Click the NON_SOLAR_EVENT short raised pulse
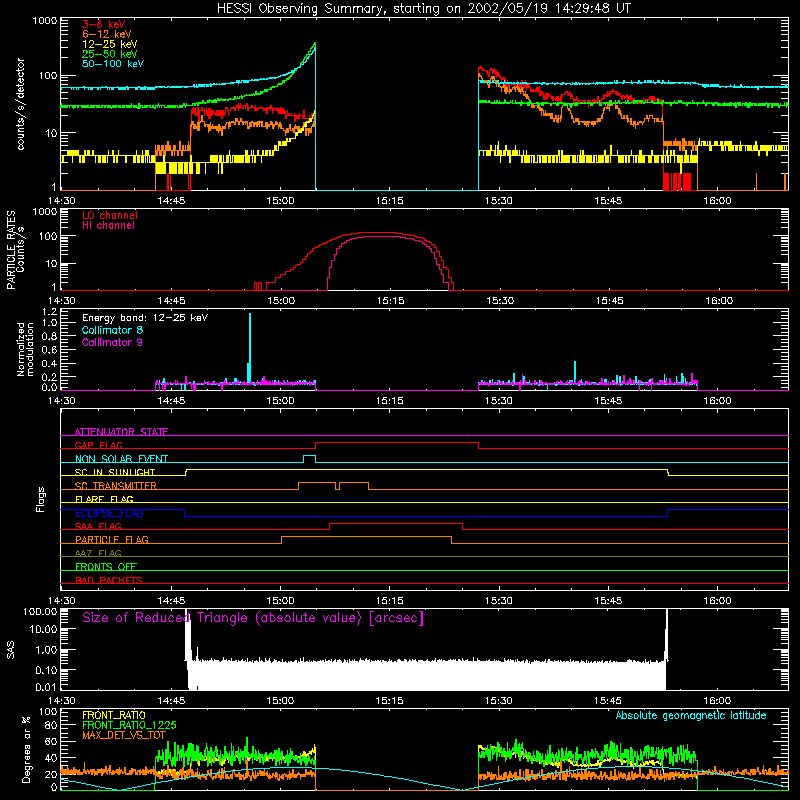800x800 pixels. (x=310, y=458)
